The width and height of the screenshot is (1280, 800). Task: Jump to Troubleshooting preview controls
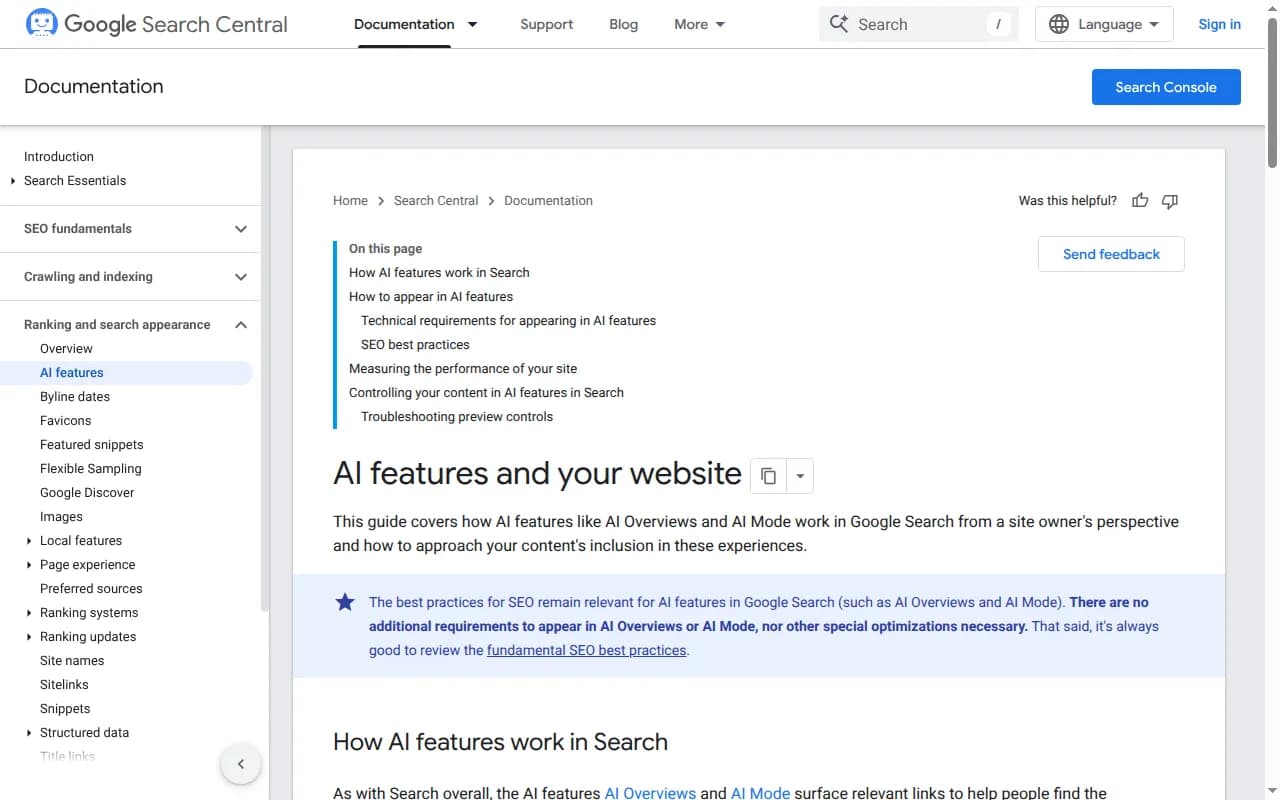pyautogui.click(x=457, y=417)
